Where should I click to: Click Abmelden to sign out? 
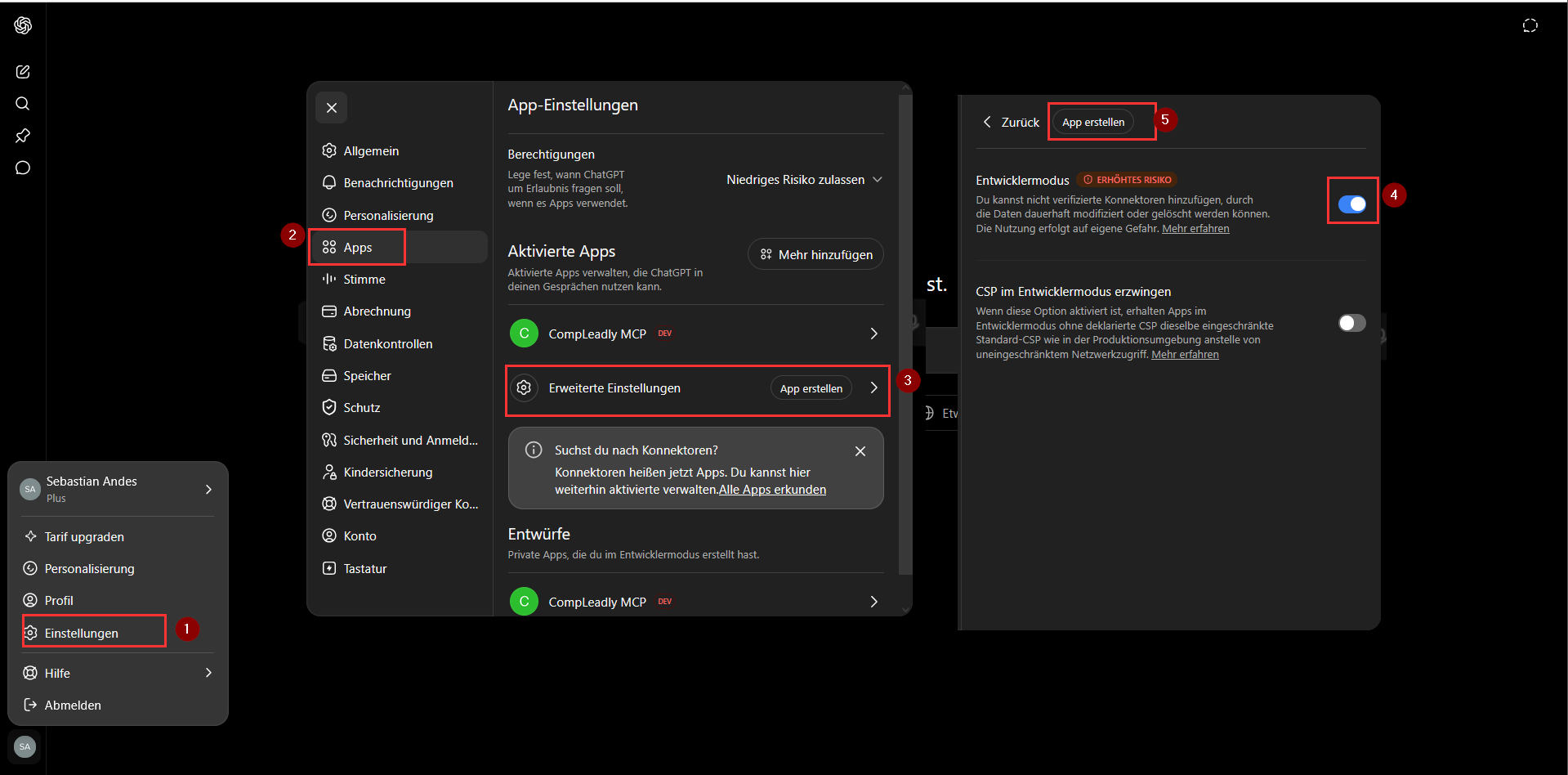pyautogui.click(x=118, y=706)
